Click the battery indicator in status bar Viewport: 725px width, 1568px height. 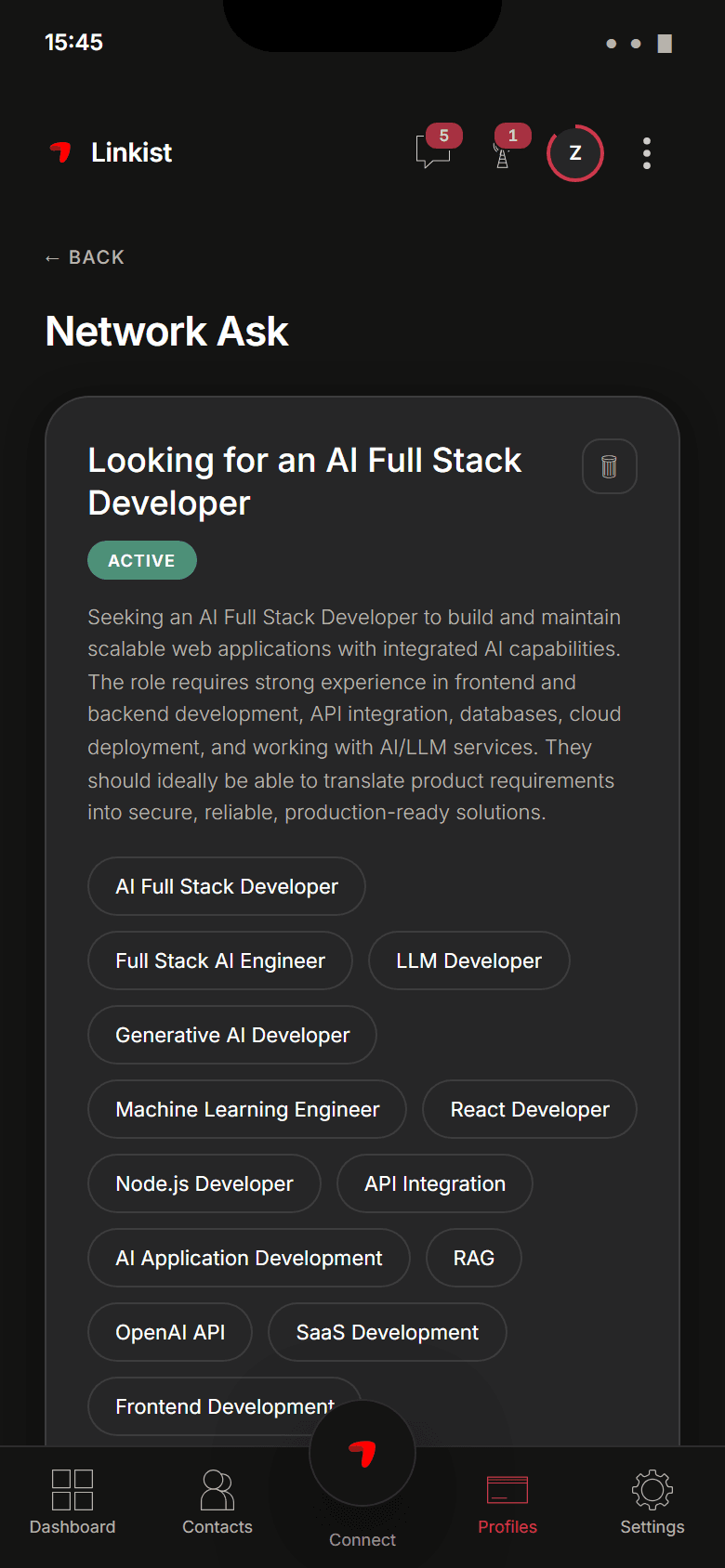pos(665,44)
